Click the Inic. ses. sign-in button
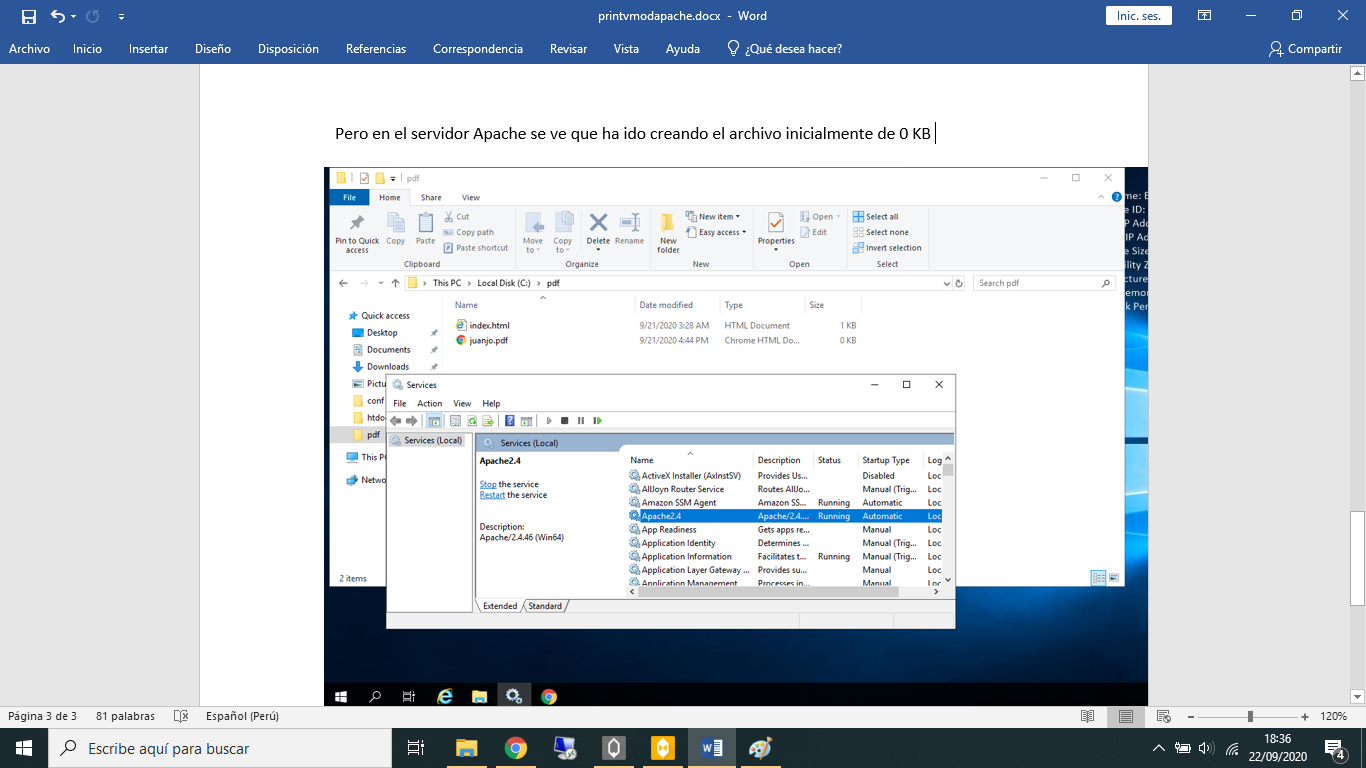The height and width of the screenshot is (768, 1366). 1138,16
